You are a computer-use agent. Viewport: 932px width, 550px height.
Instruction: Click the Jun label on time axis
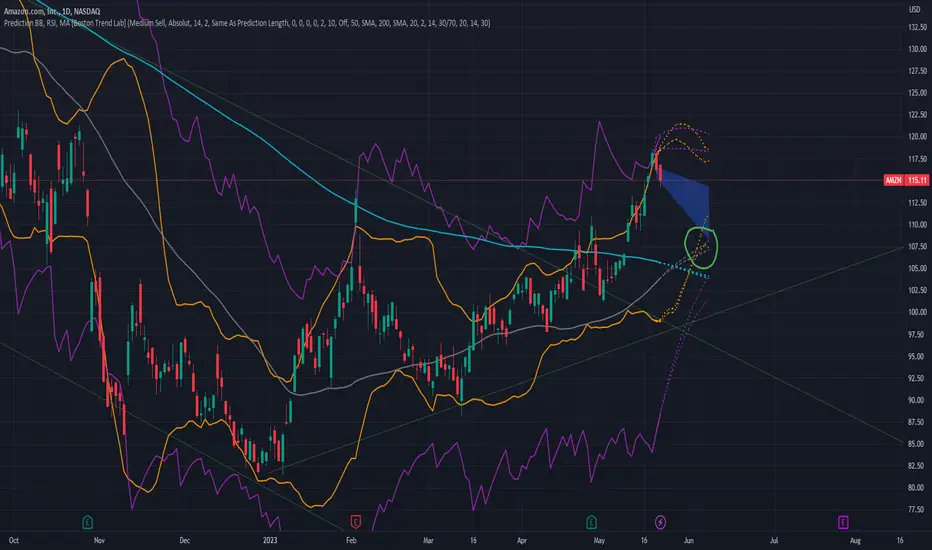coord(689,540)
